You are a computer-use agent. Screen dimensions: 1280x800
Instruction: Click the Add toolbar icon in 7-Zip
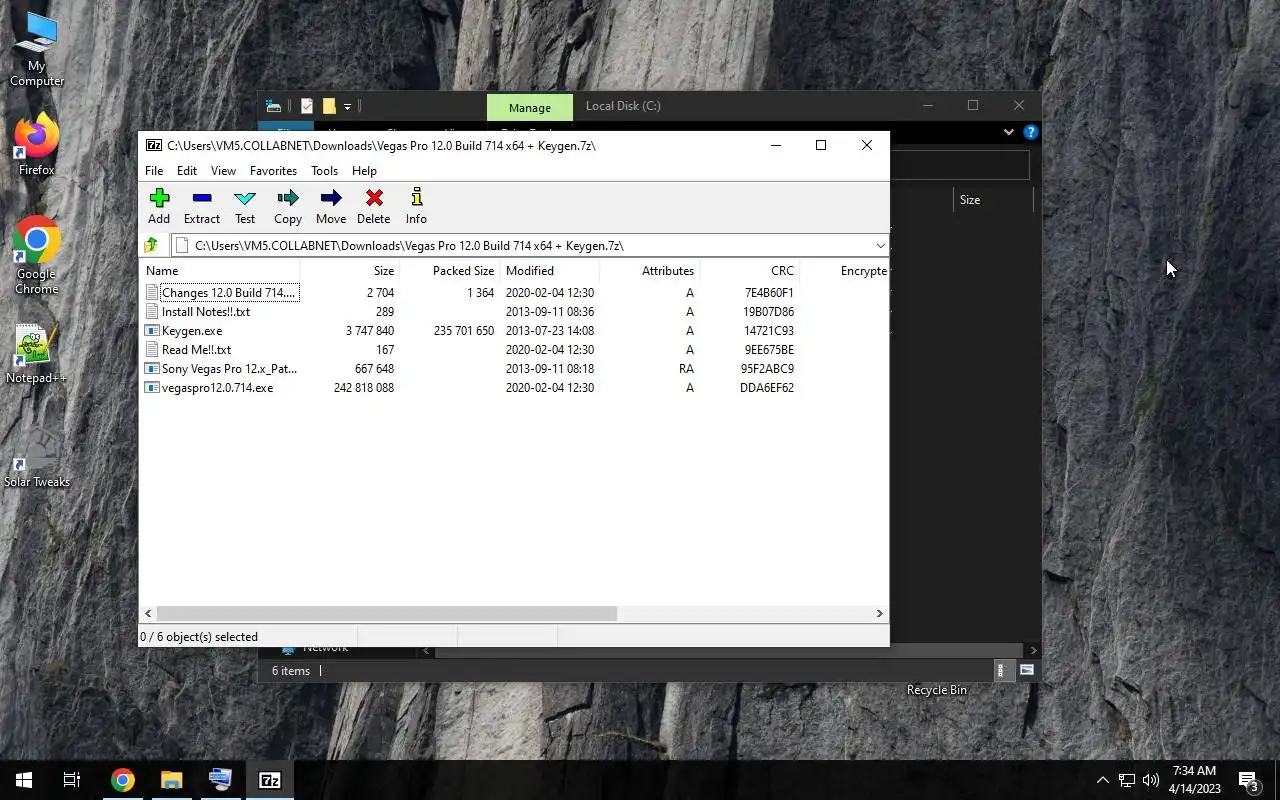[x=159, y=198]
